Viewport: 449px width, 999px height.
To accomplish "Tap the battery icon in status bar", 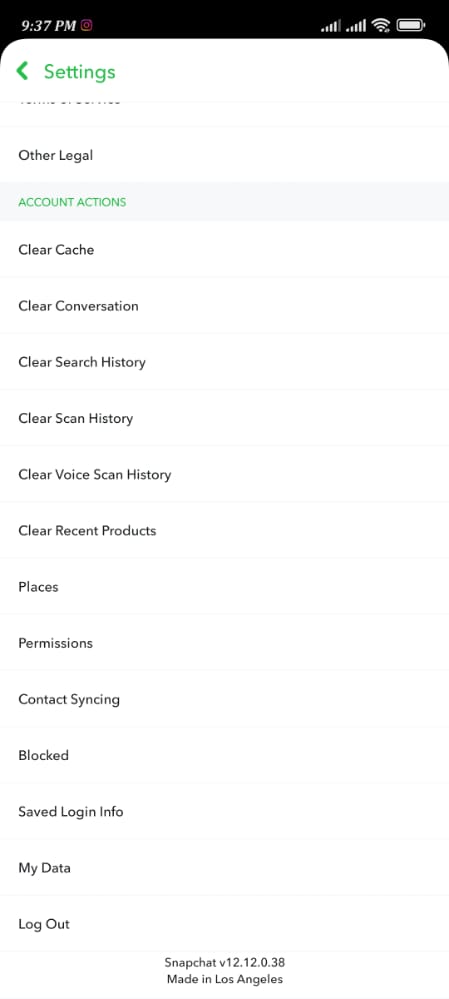I will point(411,25).
